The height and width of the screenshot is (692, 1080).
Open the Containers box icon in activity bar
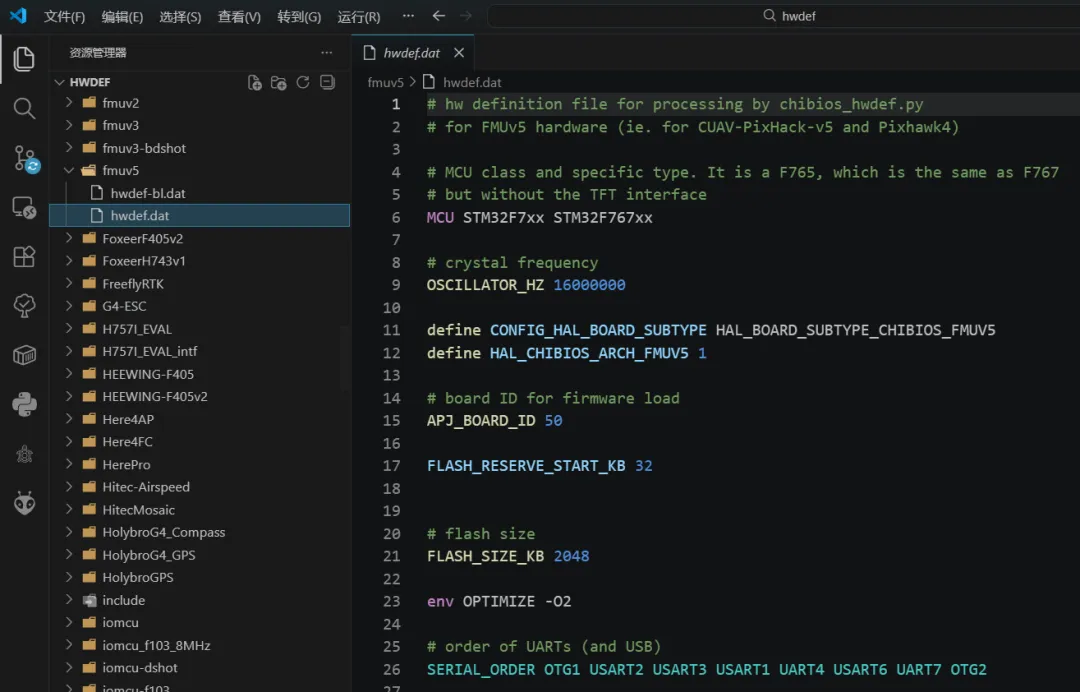point(24,355)
